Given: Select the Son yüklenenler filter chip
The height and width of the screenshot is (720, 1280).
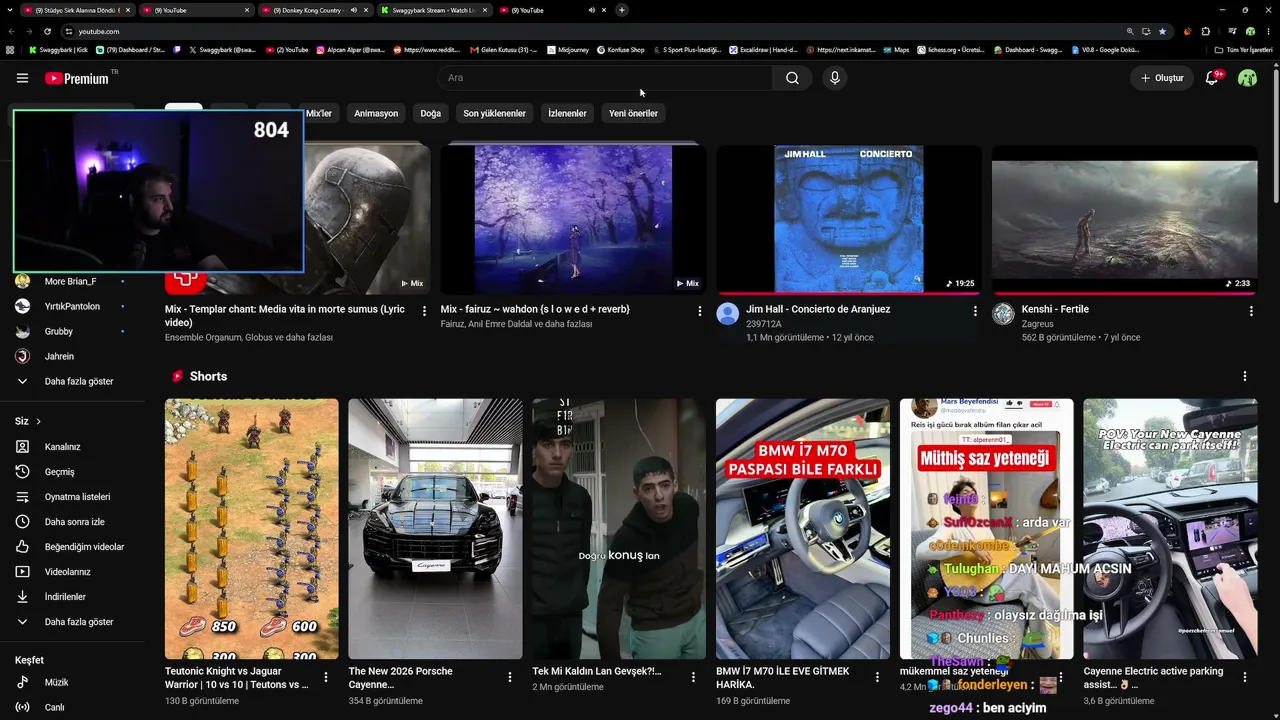Looking at the screenshot, I should click(494, 113).
